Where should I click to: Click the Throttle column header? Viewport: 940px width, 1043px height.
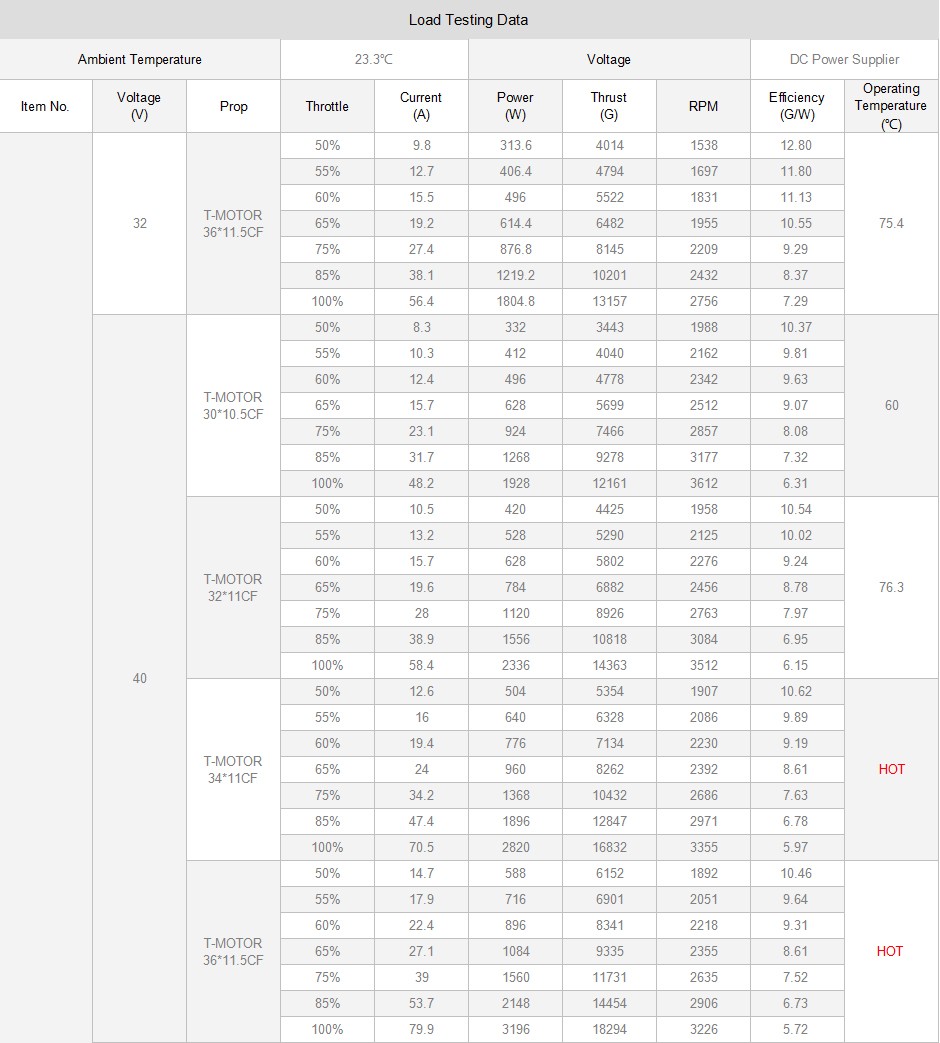click(x=327, y=106)
